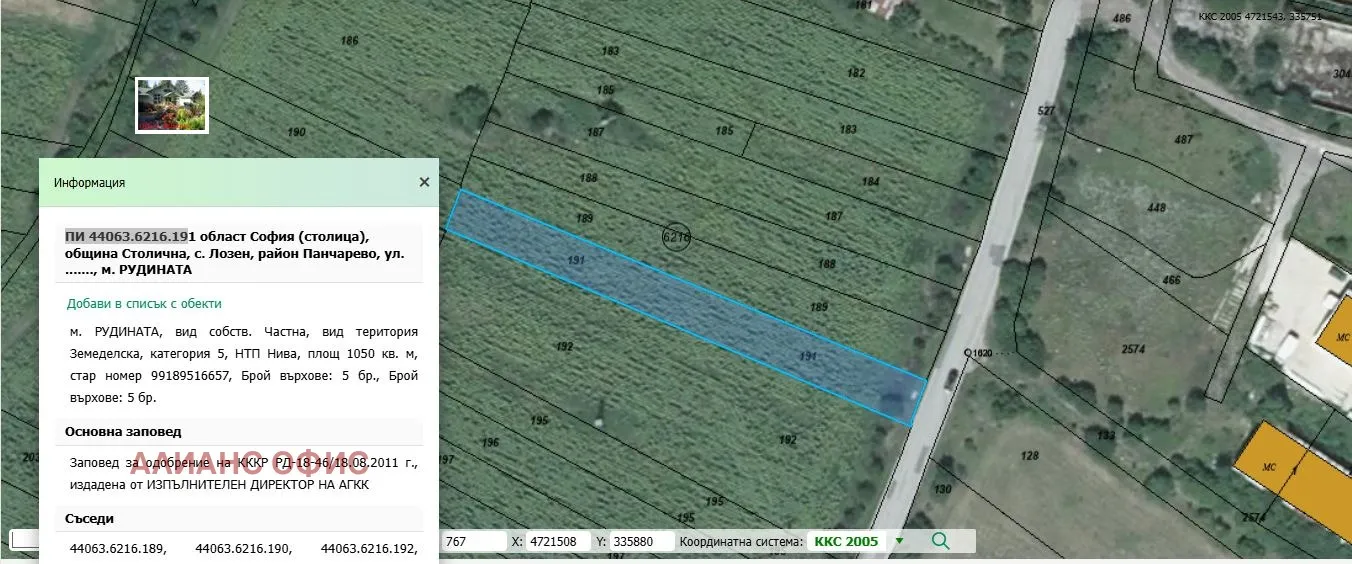Click the magnifier search icon in coordinate bar

(940, 541)
